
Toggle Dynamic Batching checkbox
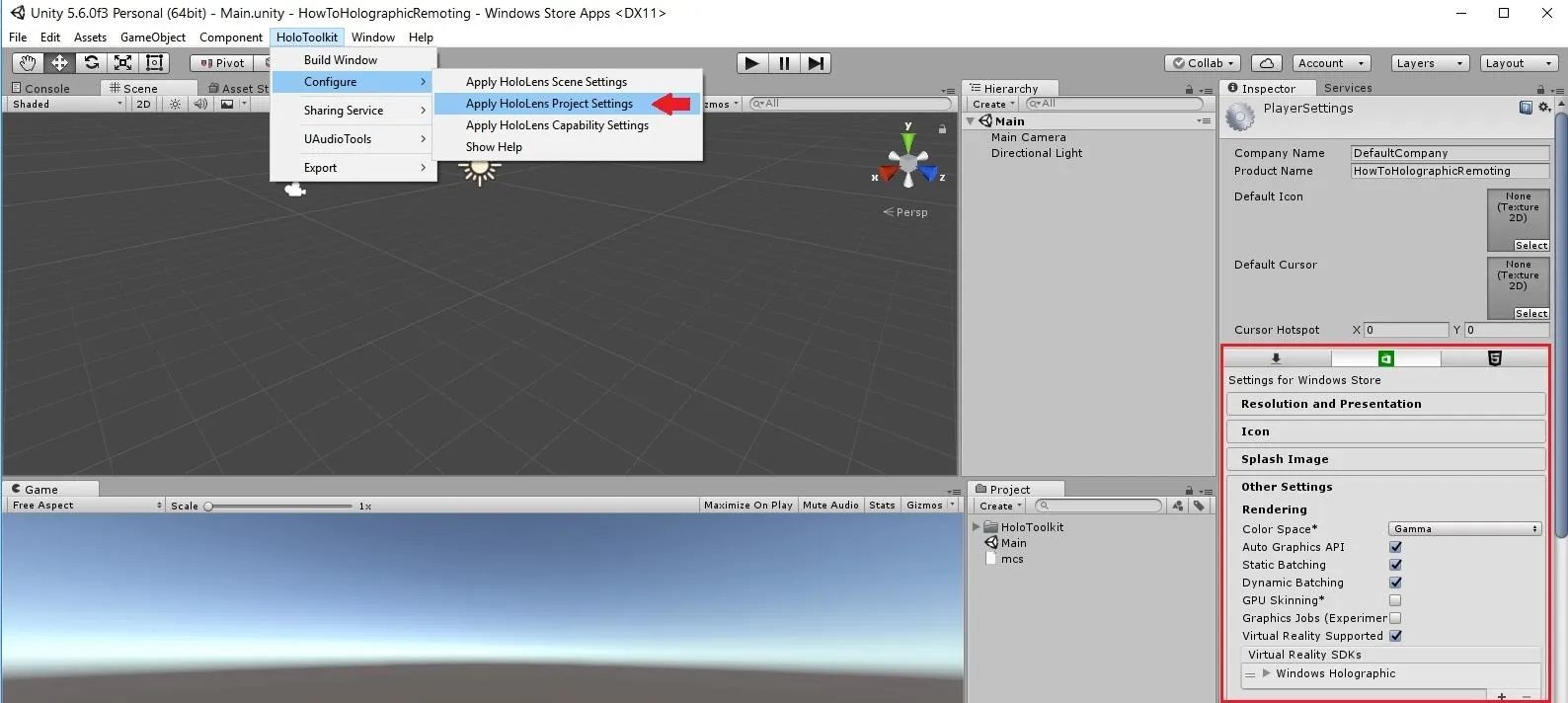coord(1395,583)
